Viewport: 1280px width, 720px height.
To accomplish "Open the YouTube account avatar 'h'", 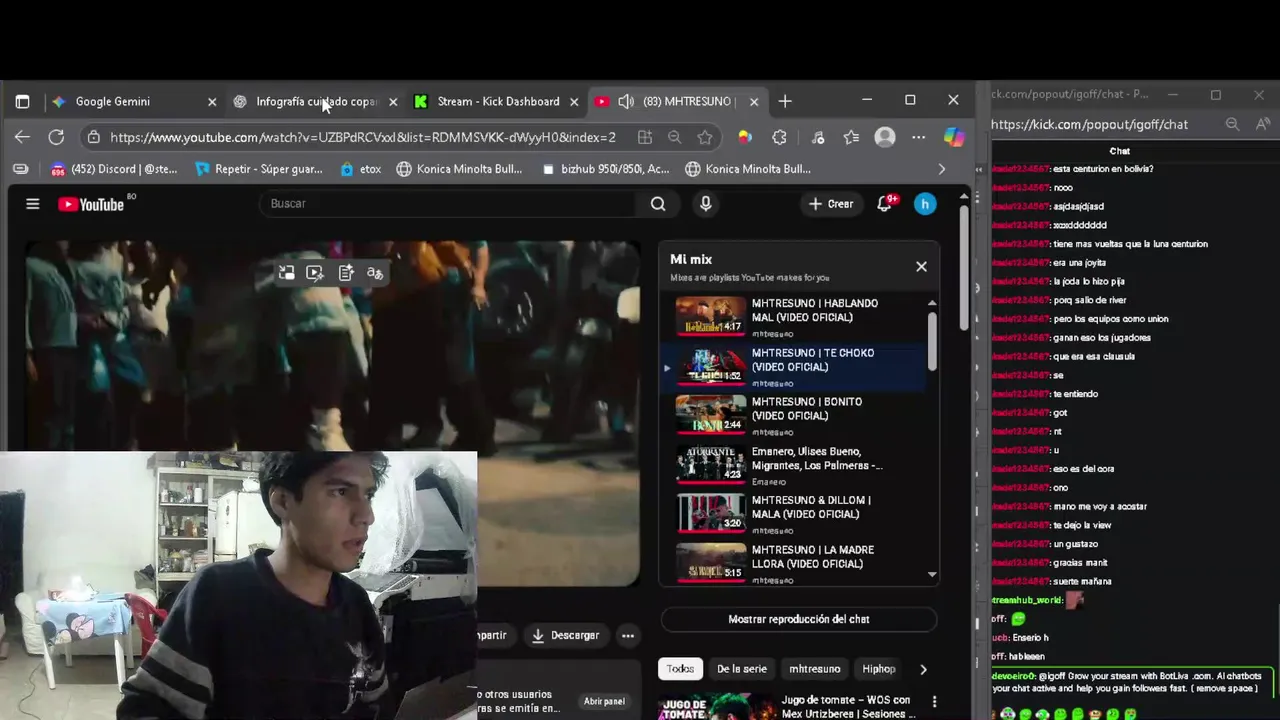I will coord(925,204).
